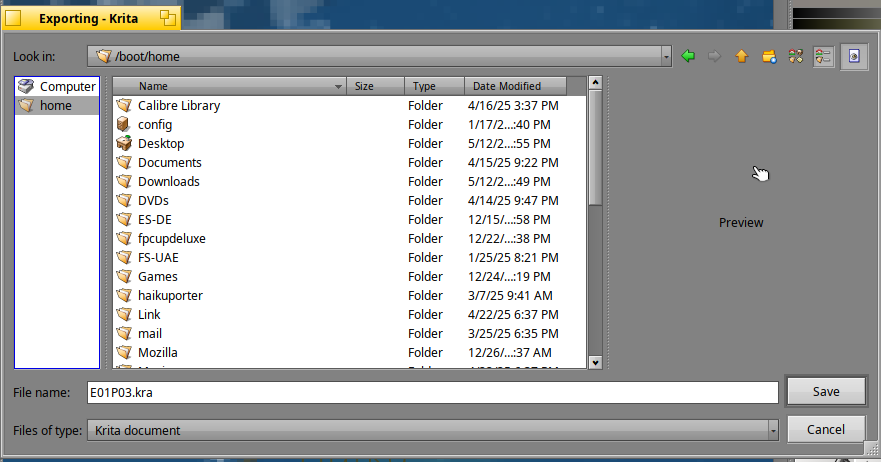Click the green Back arrow icon
The height and width of the screenshot is (462, 881).
pos(688,56)
